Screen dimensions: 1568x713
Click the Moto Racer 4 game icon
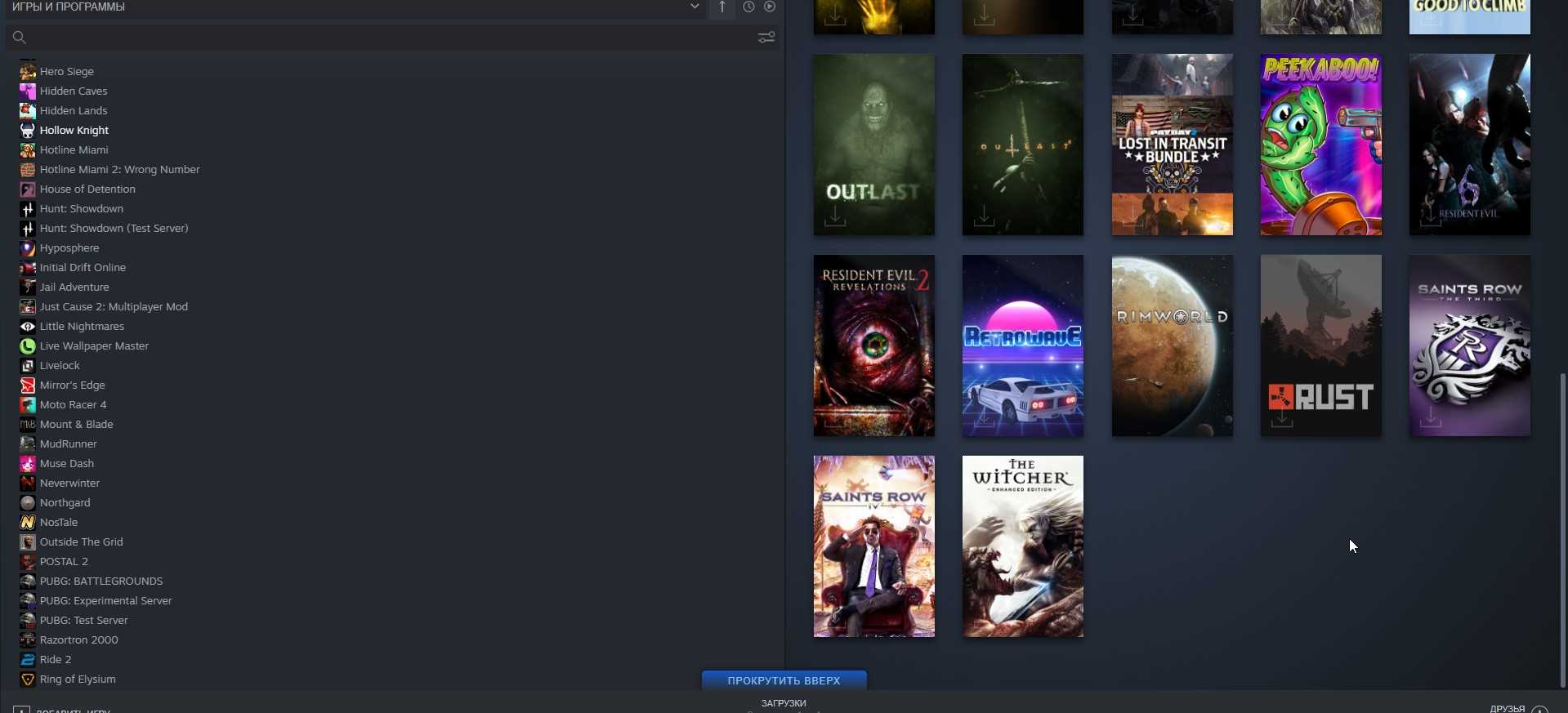28,405
